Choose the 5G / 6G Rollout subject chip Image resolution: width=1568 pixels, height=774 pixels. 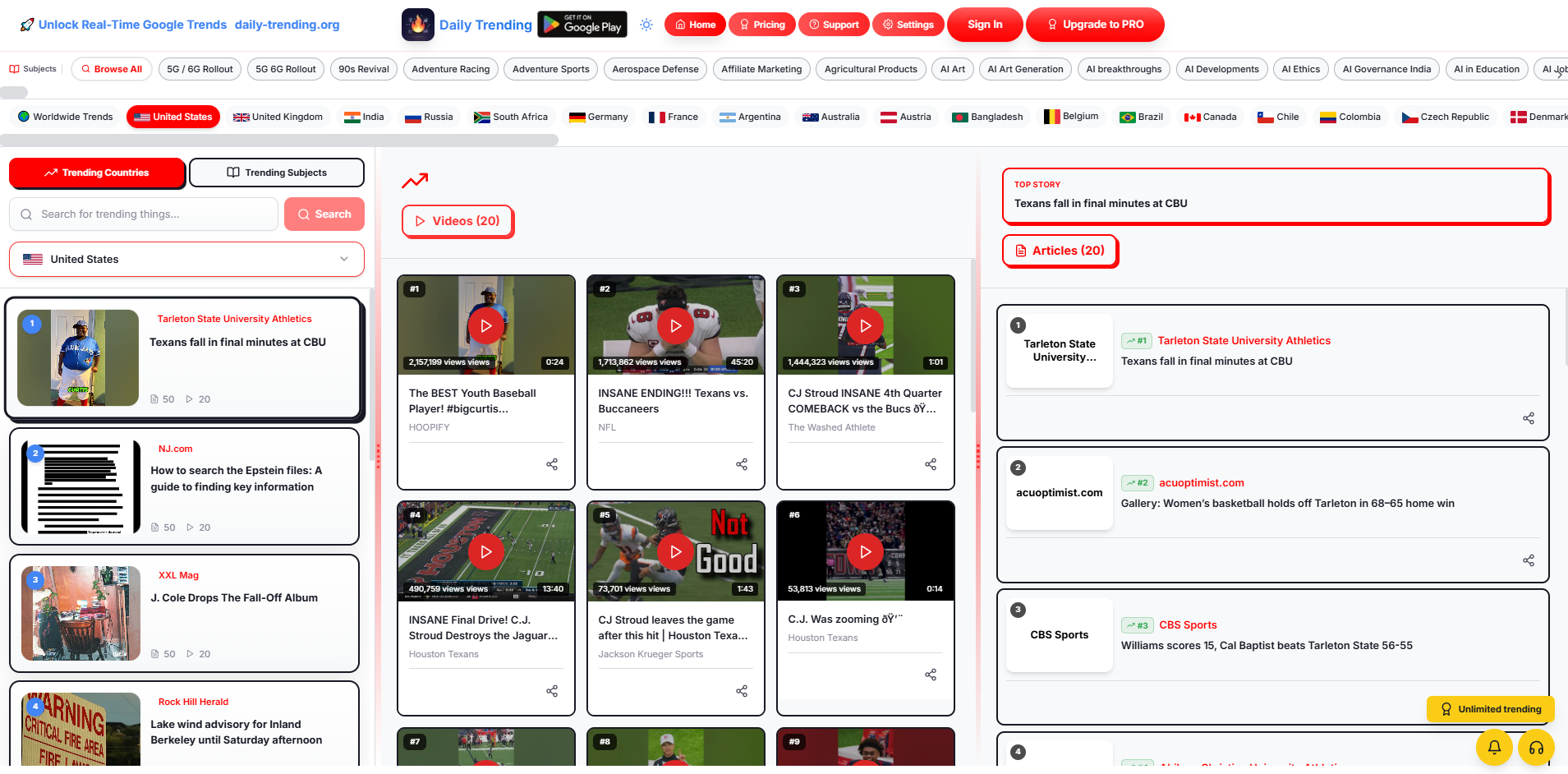click(x=200, y=69)
